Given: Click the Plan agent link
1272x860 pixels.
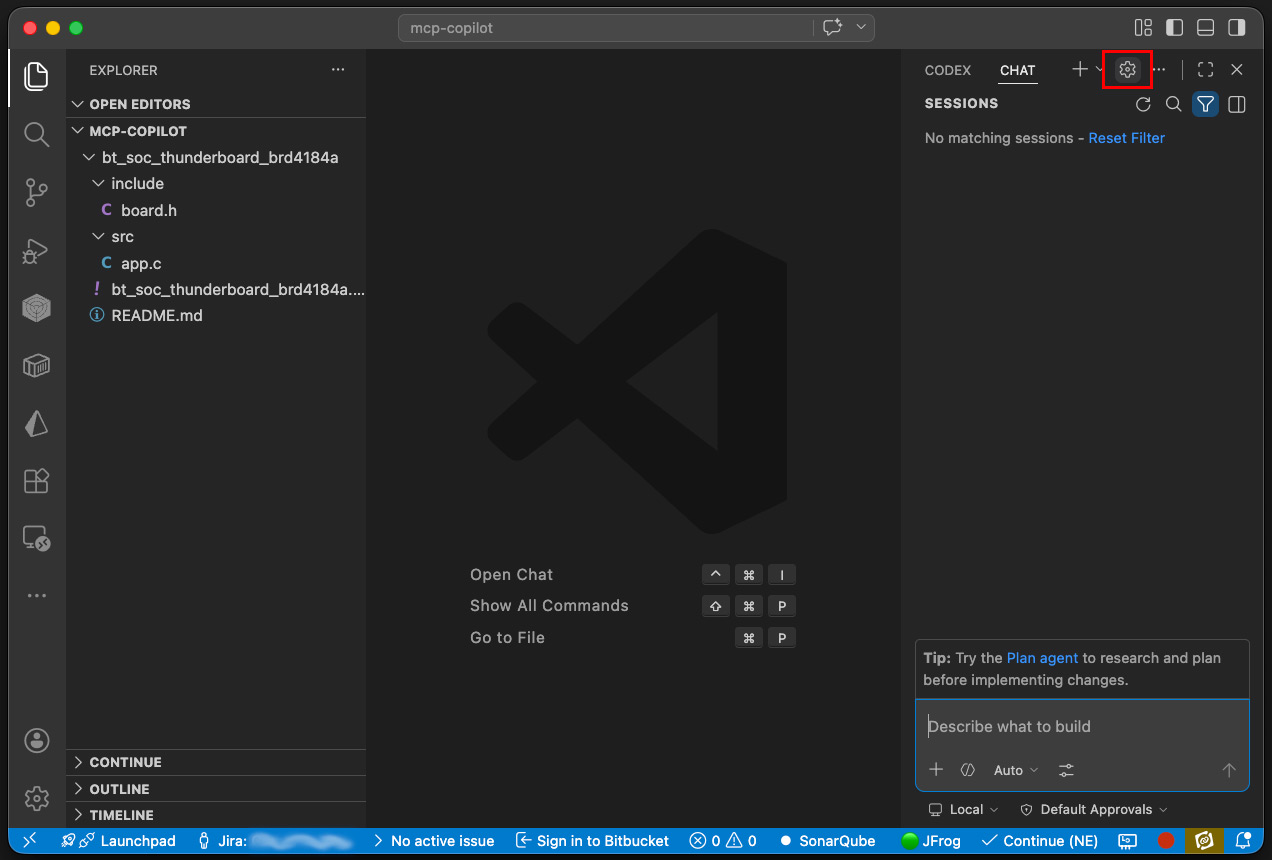Looking at the screenshot, I should 1043,658.
